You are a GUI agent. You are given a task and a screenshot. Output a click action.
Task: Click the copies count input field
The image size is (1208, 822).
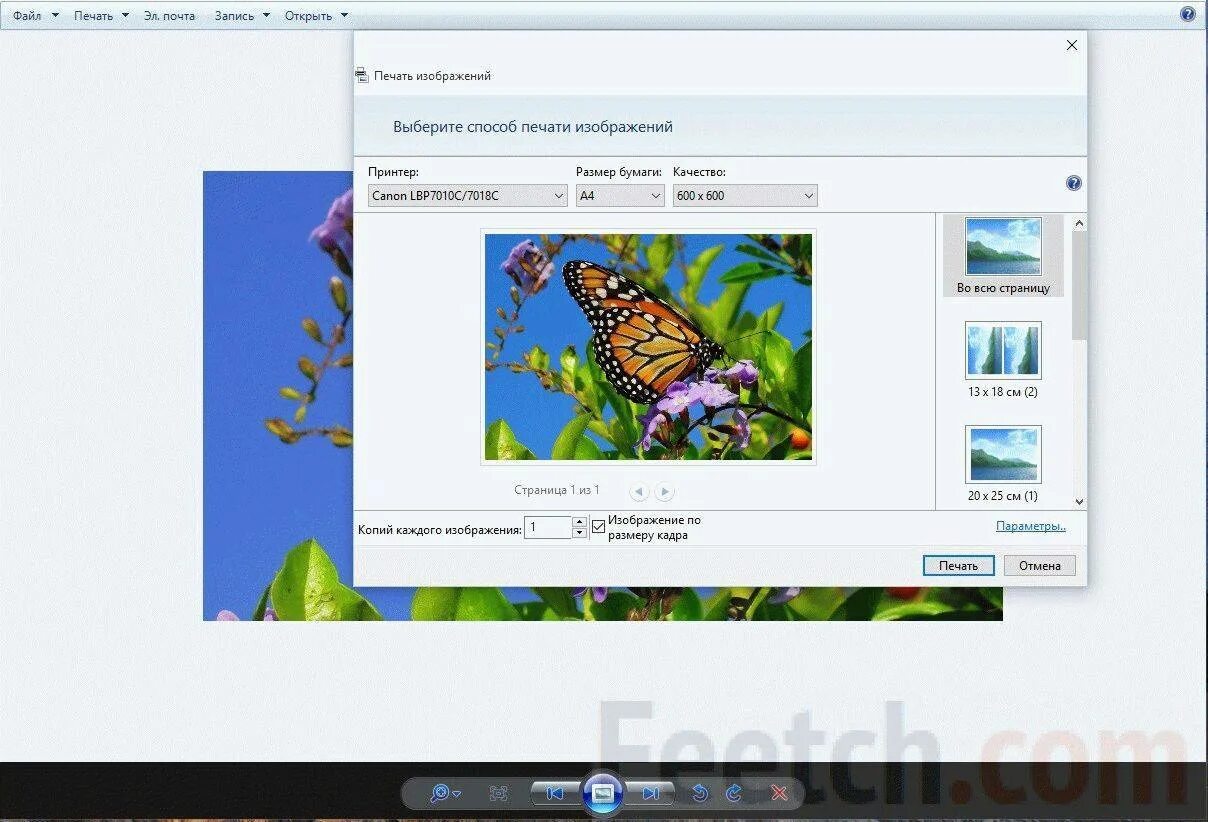pos(548,527)
